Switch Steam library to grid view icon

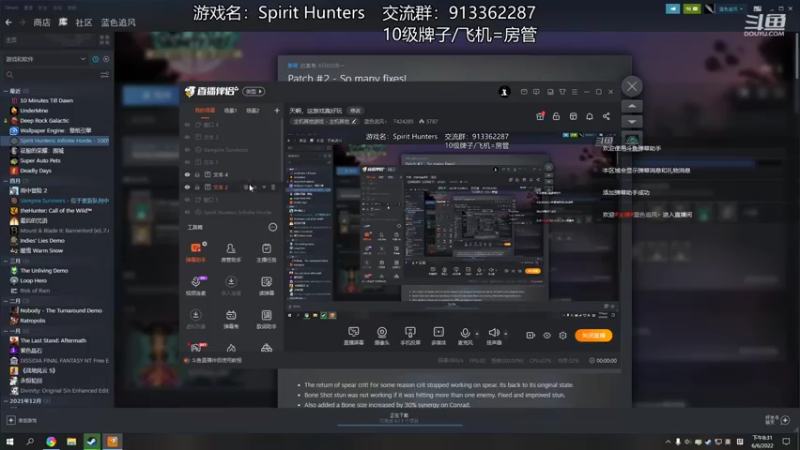pos(105,39)
